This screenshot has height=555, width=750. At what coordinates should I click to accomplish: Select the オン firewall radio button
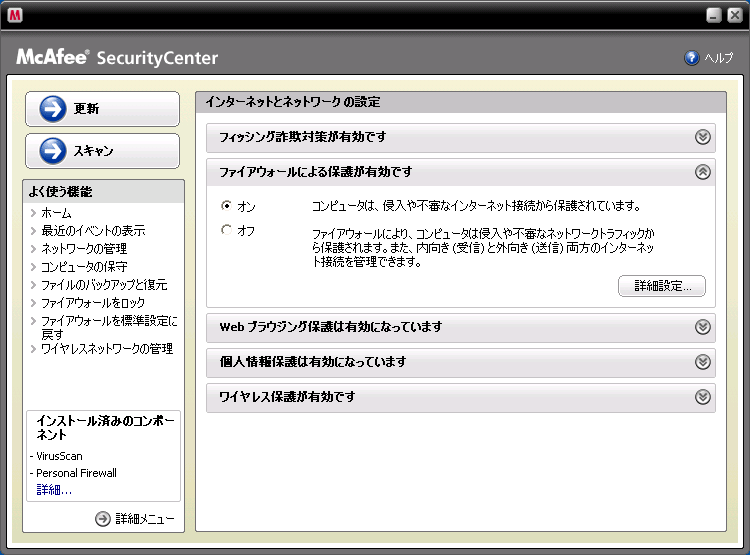pyautogui.click(x=226, y=206)
